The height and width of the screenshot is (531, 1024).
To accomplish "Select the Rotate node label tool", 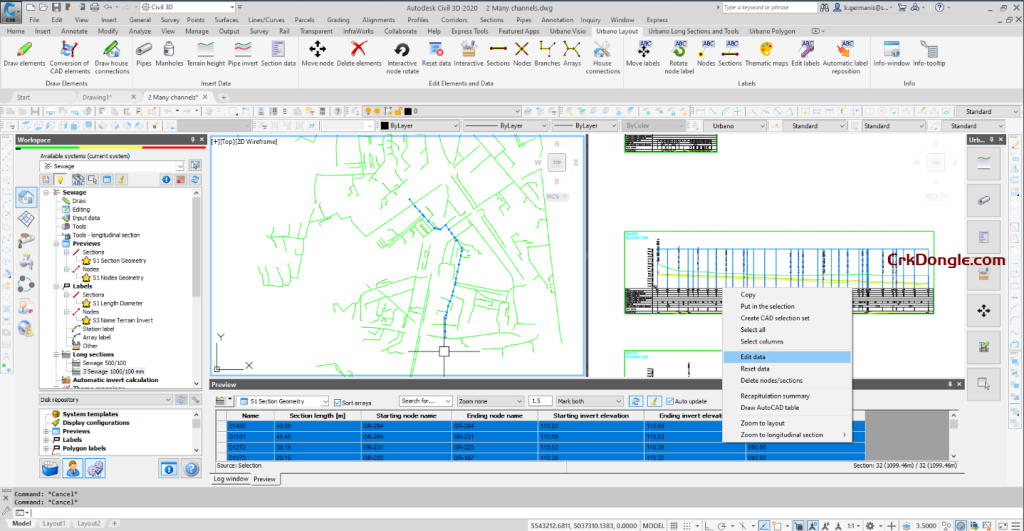I will pyautogui.click(x=679, y=57).
